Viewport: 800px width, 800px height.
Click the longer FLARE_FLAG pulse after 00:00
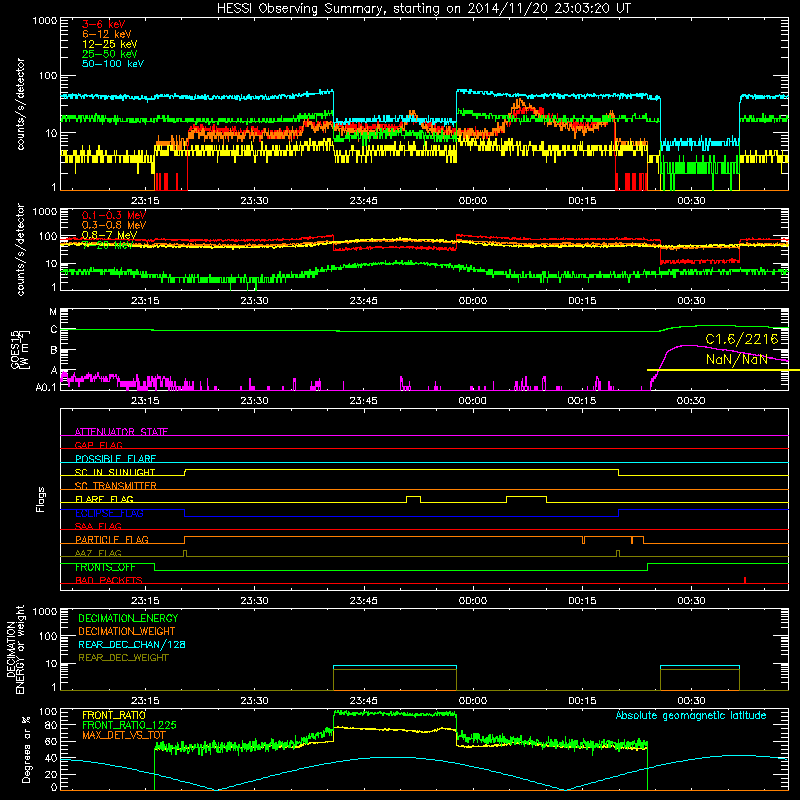[527, 499]
